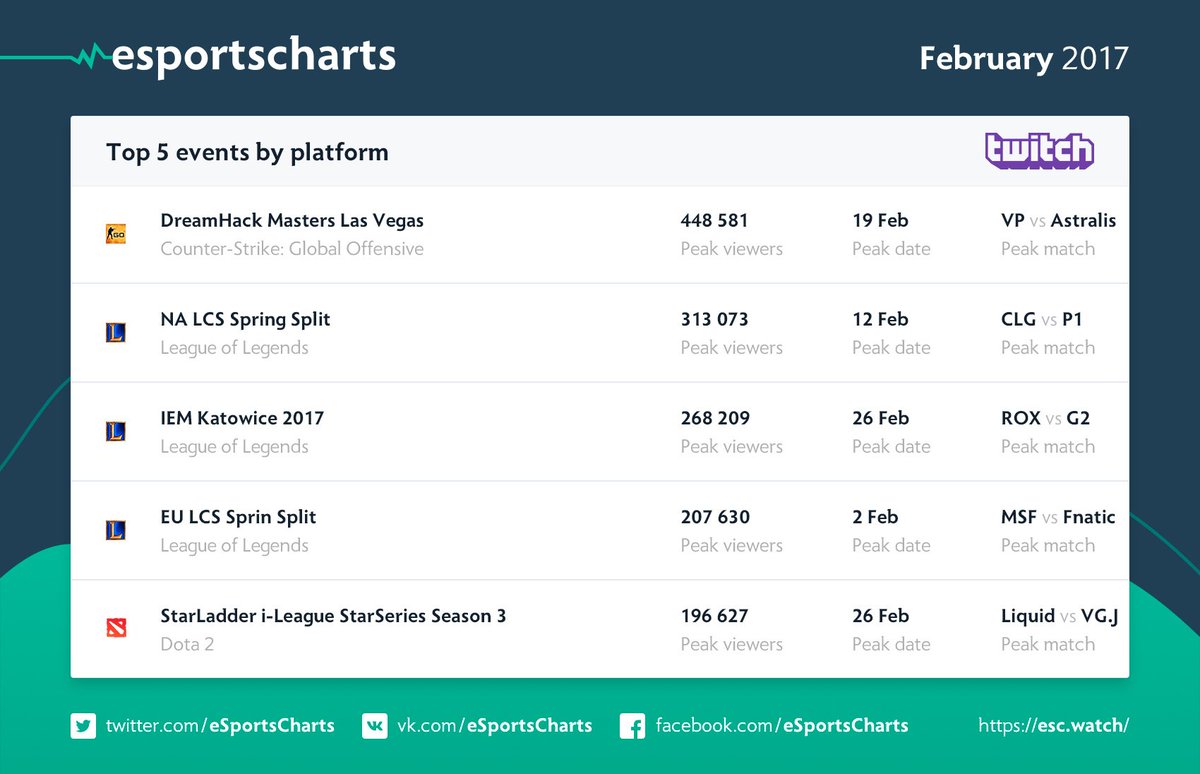Viewport: 1200px width, 774px height.
Task: Click the CS:GO icon beside DreamHack Masters
Action: click(x=116, y=234)
